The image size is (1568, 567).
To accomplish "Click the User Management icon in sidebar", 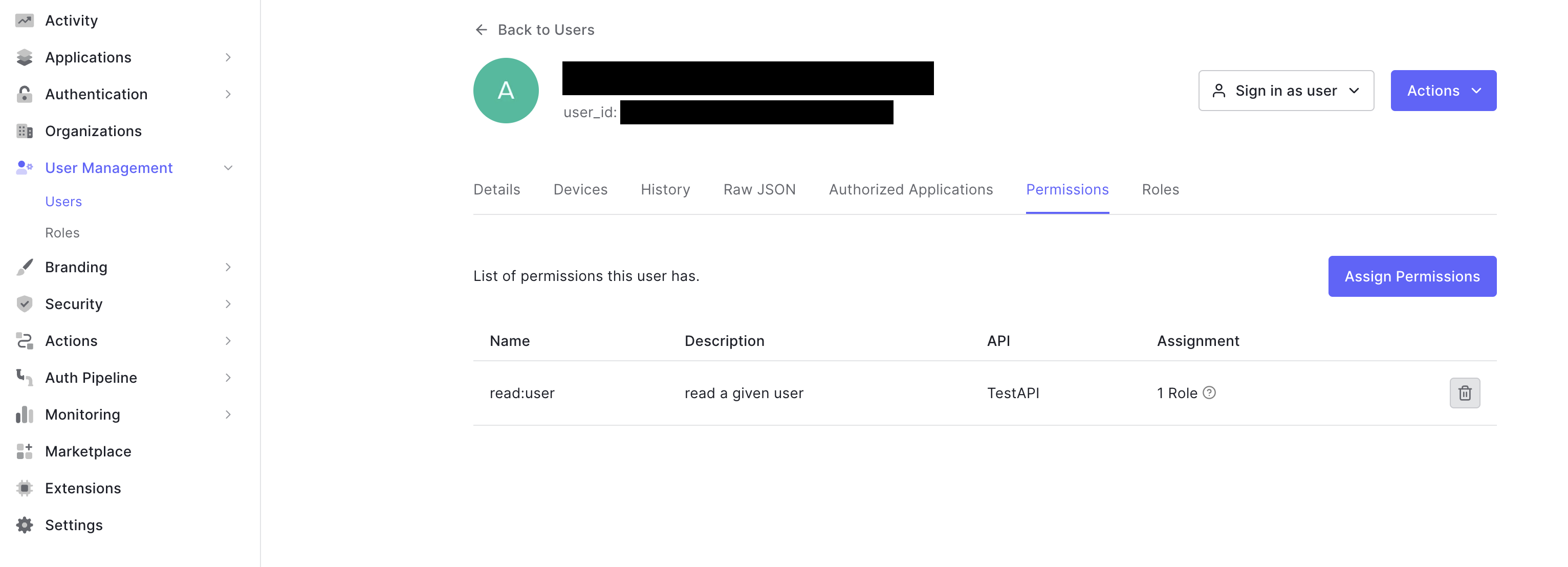I will (x=24, y=167).
